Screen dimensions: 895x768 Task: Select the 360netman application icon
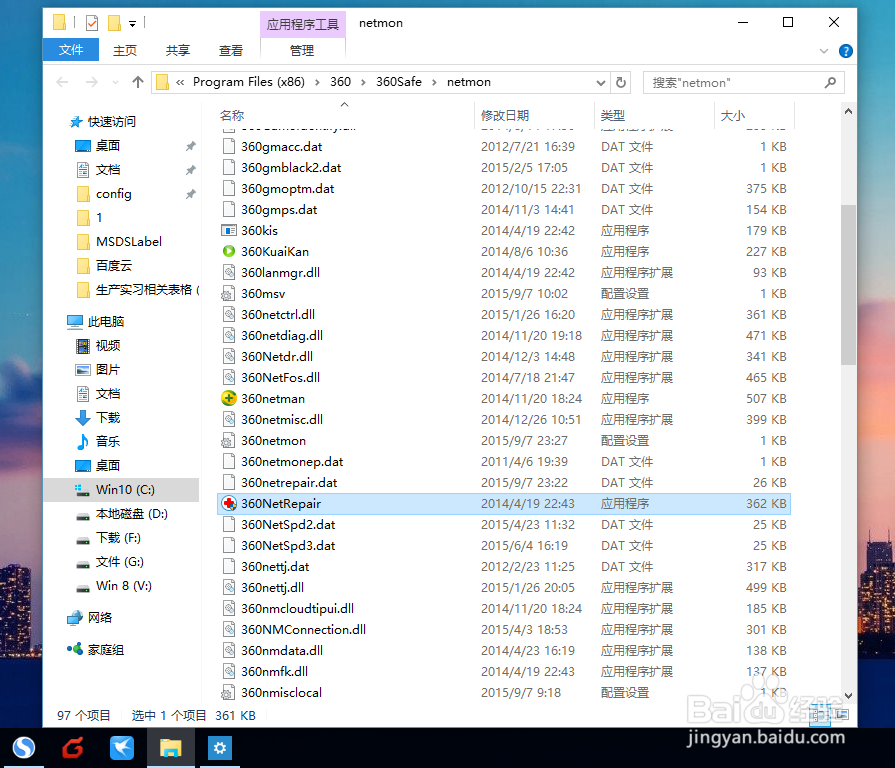229,398
